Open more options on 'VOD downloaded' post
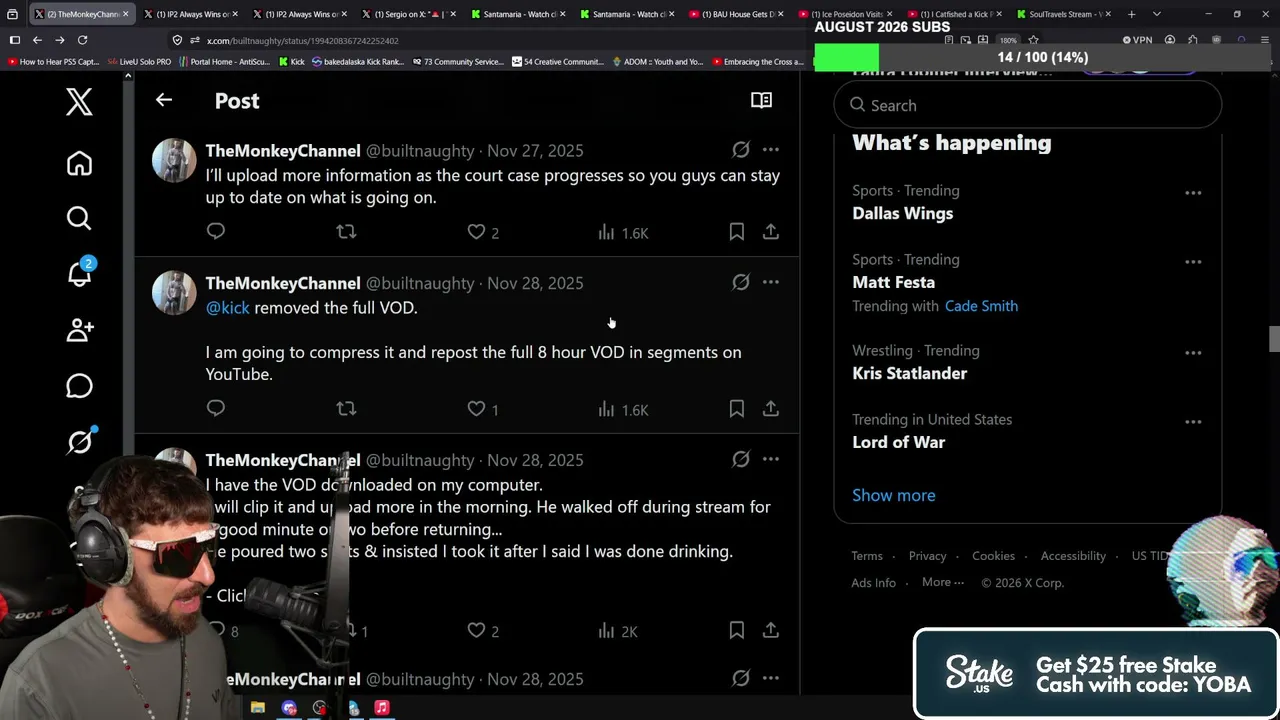1280x720 pixels. (x=771, y=460)
